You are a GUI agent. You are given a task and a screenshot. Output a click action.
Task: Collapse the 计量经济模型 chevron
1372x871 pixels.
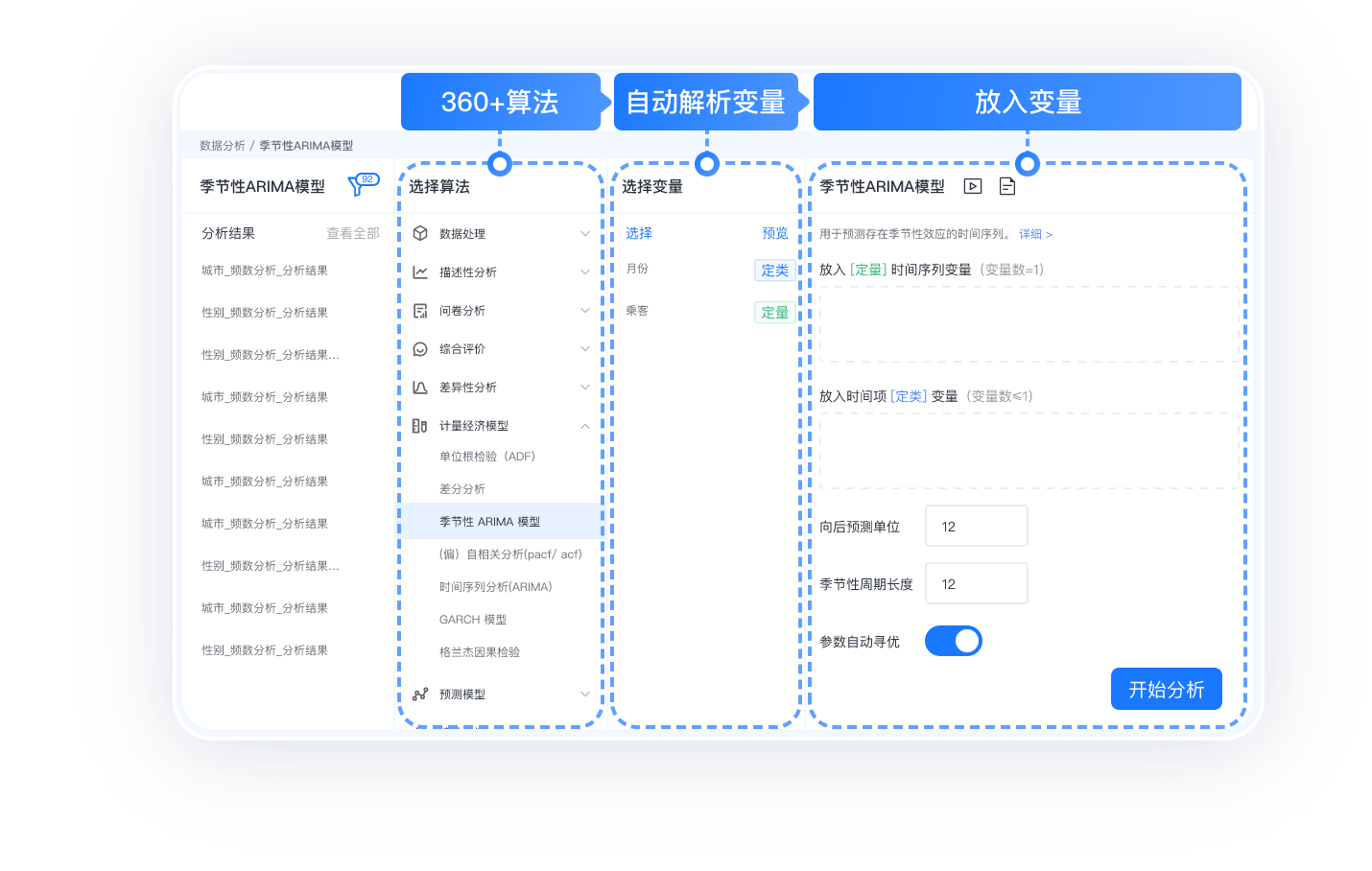pos(585,425)
